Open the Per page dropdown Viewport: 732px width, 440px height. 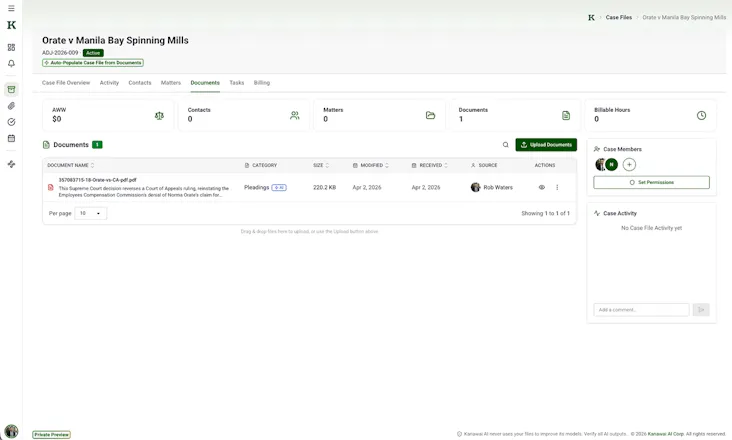click(91, 213)
